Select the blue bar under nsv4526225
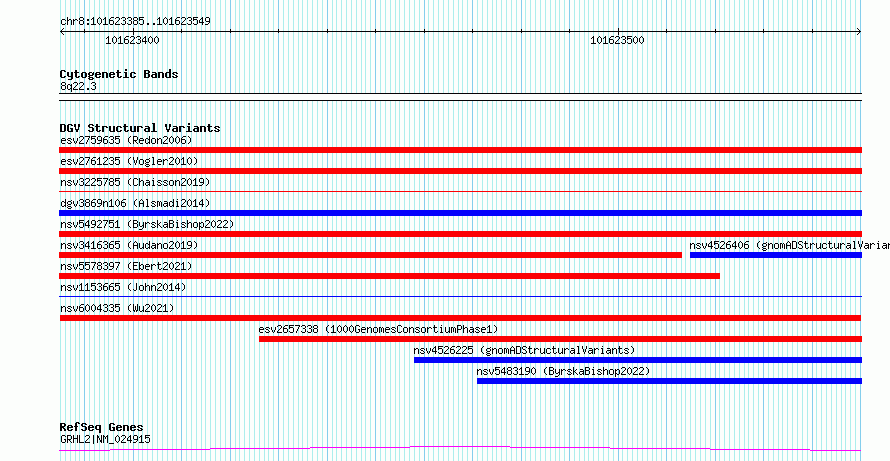890x461 pixels. pyautogui.click(x=638, y=360)
